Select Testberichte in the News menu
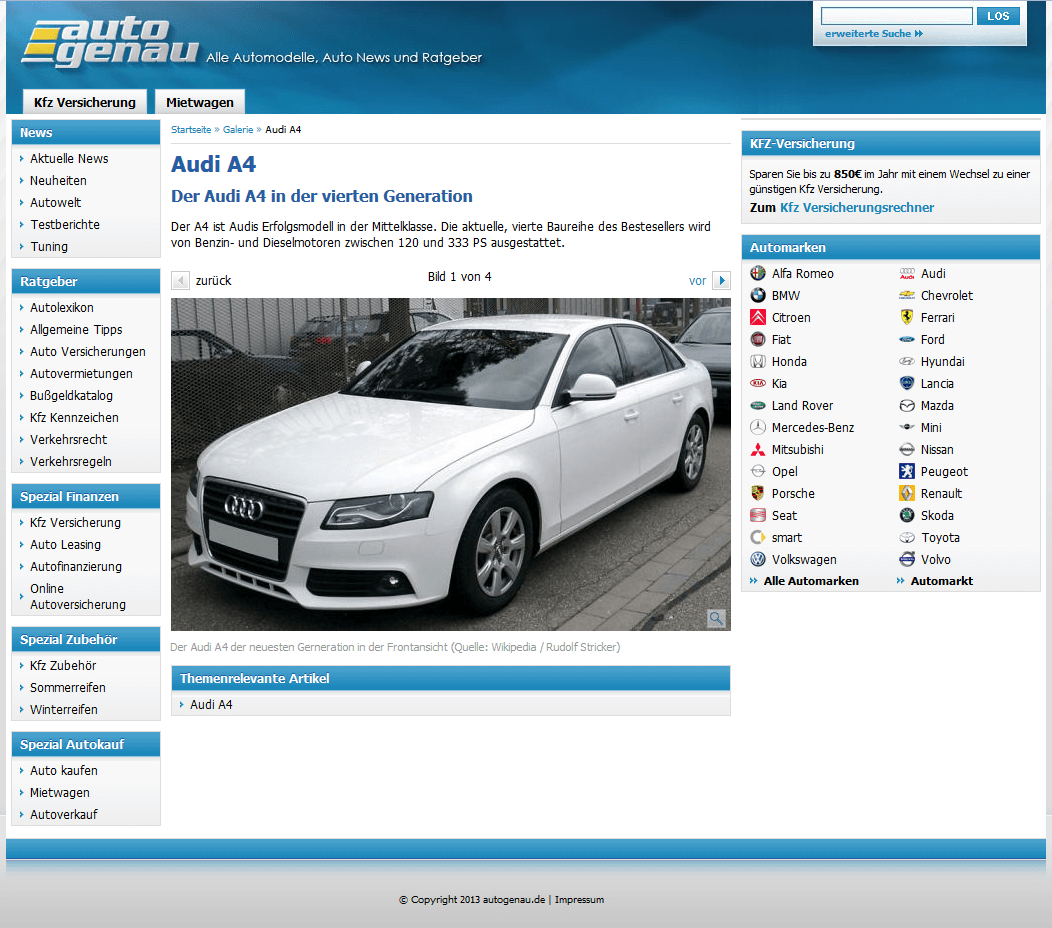Viewport: 1052px width, 928px height. pyautogui.click(x=65, y=225)
